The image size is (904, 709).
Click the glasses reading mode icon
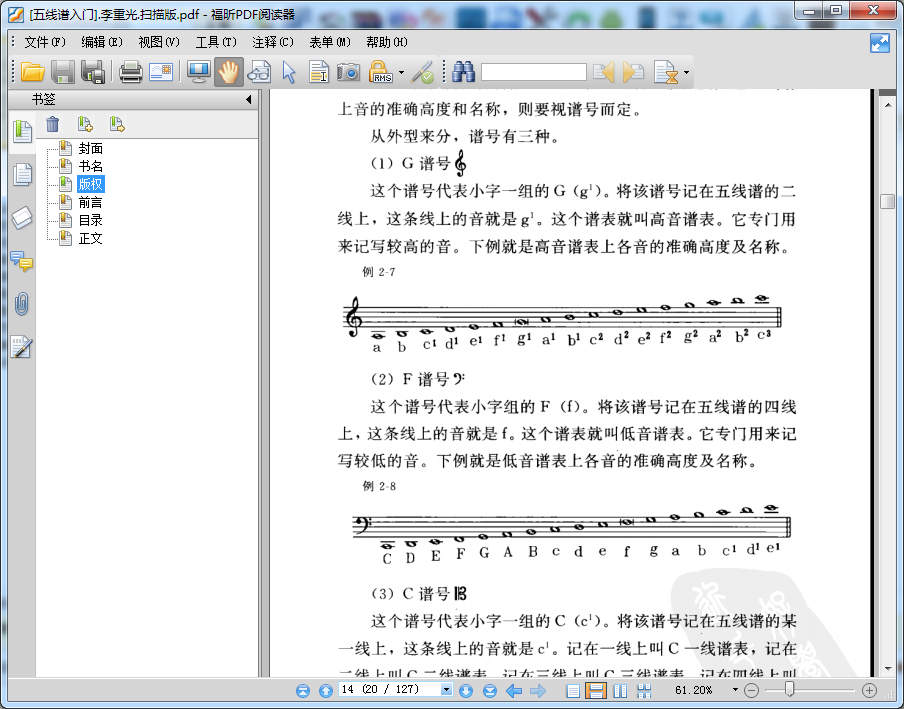(x=259, y=72)
